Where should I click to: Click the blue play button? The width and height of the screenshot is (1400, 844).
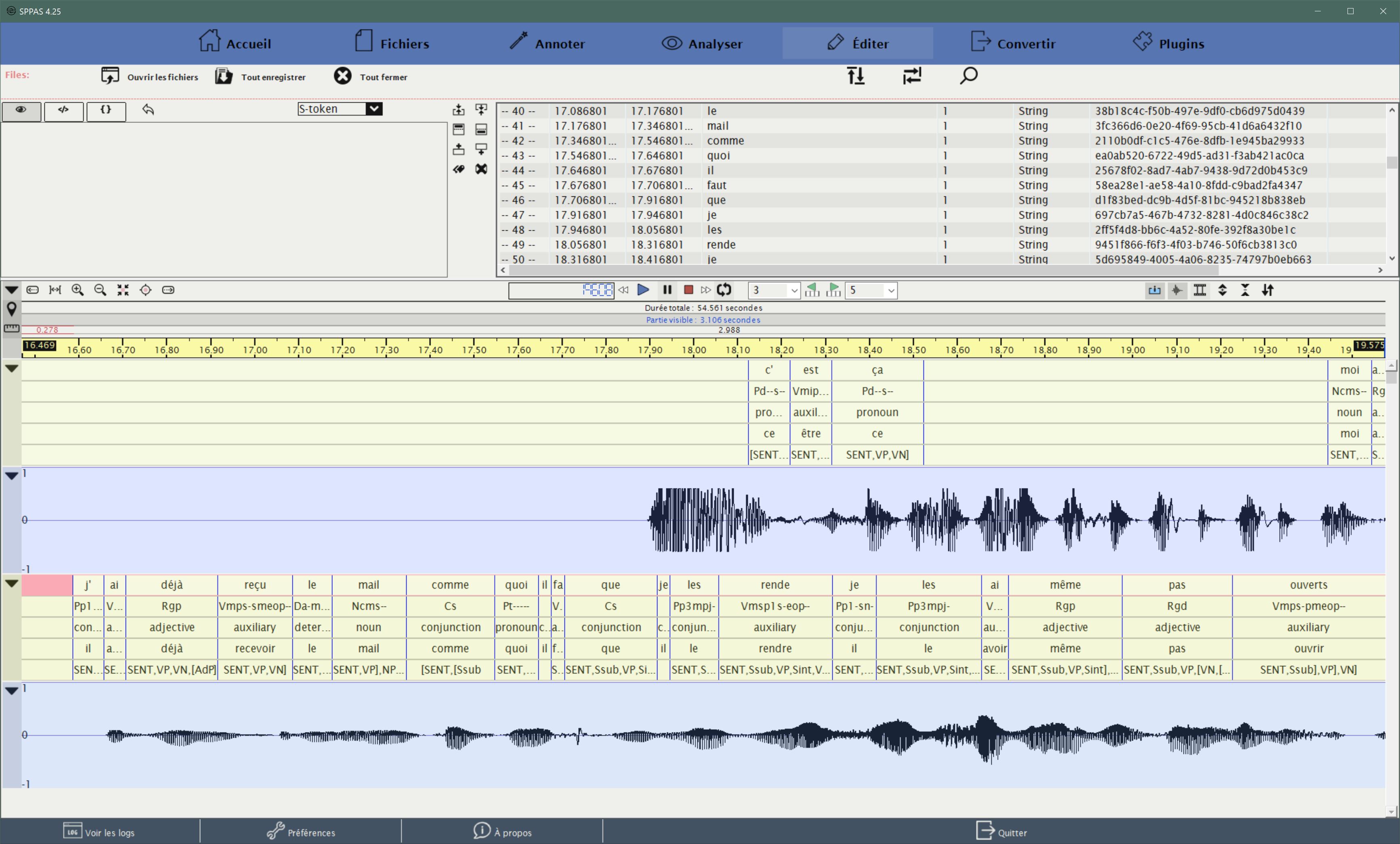643,290
